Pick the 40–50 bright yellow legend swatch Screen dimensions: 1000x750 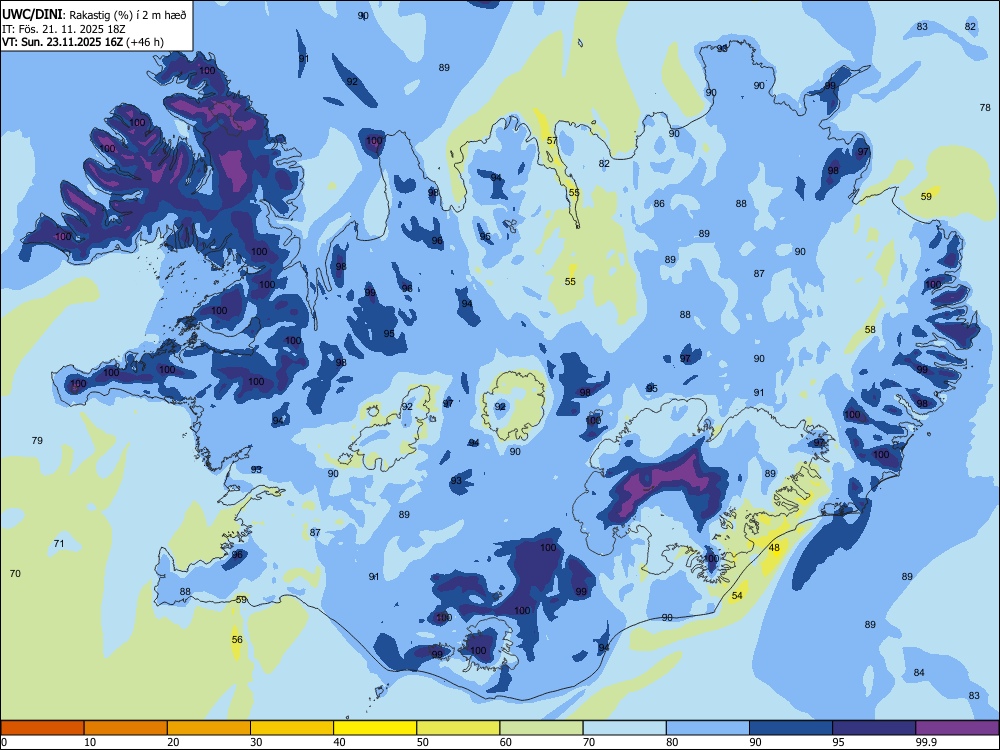click(375, 728)
